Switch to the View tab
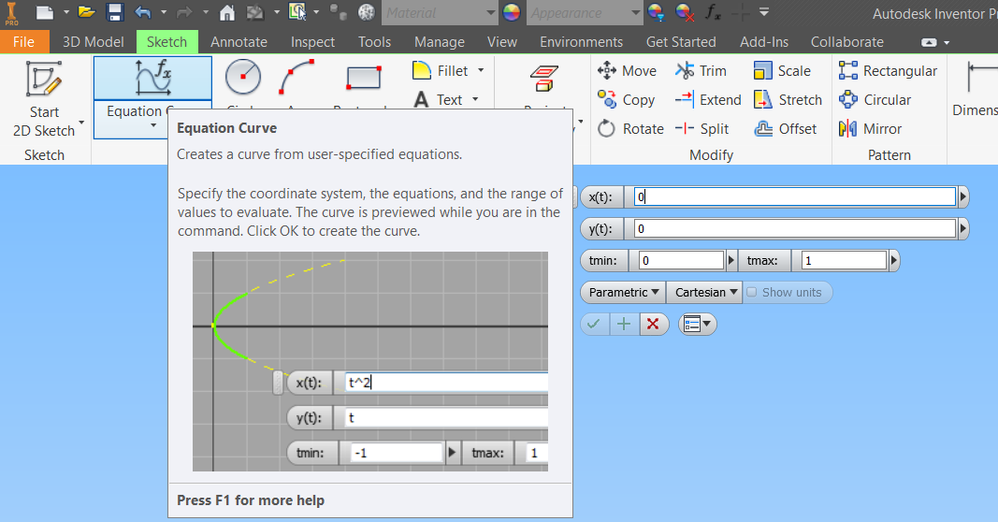The image size is (998, 522). click(502, 42)
